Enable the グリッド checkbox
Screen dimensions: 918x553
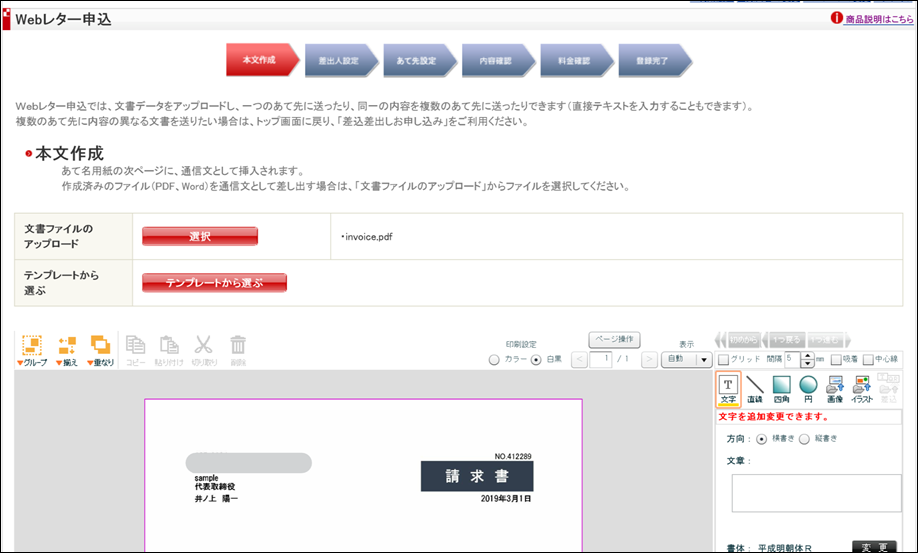pos(724,359)
